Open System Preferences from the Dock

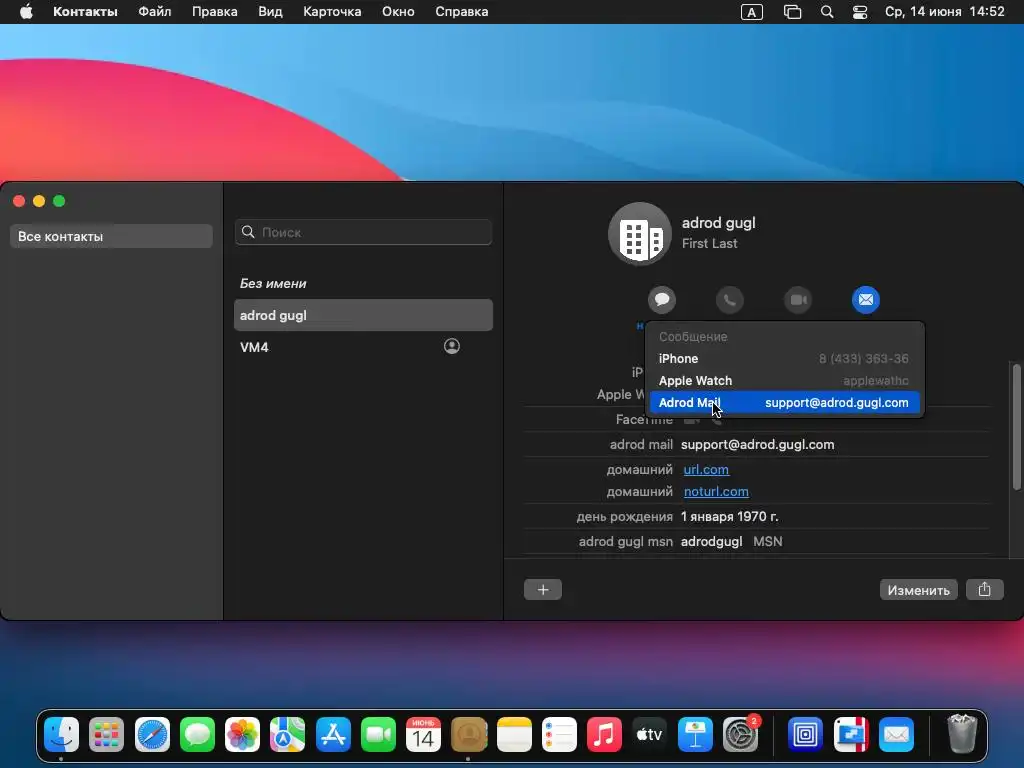[x=741, y=735]
